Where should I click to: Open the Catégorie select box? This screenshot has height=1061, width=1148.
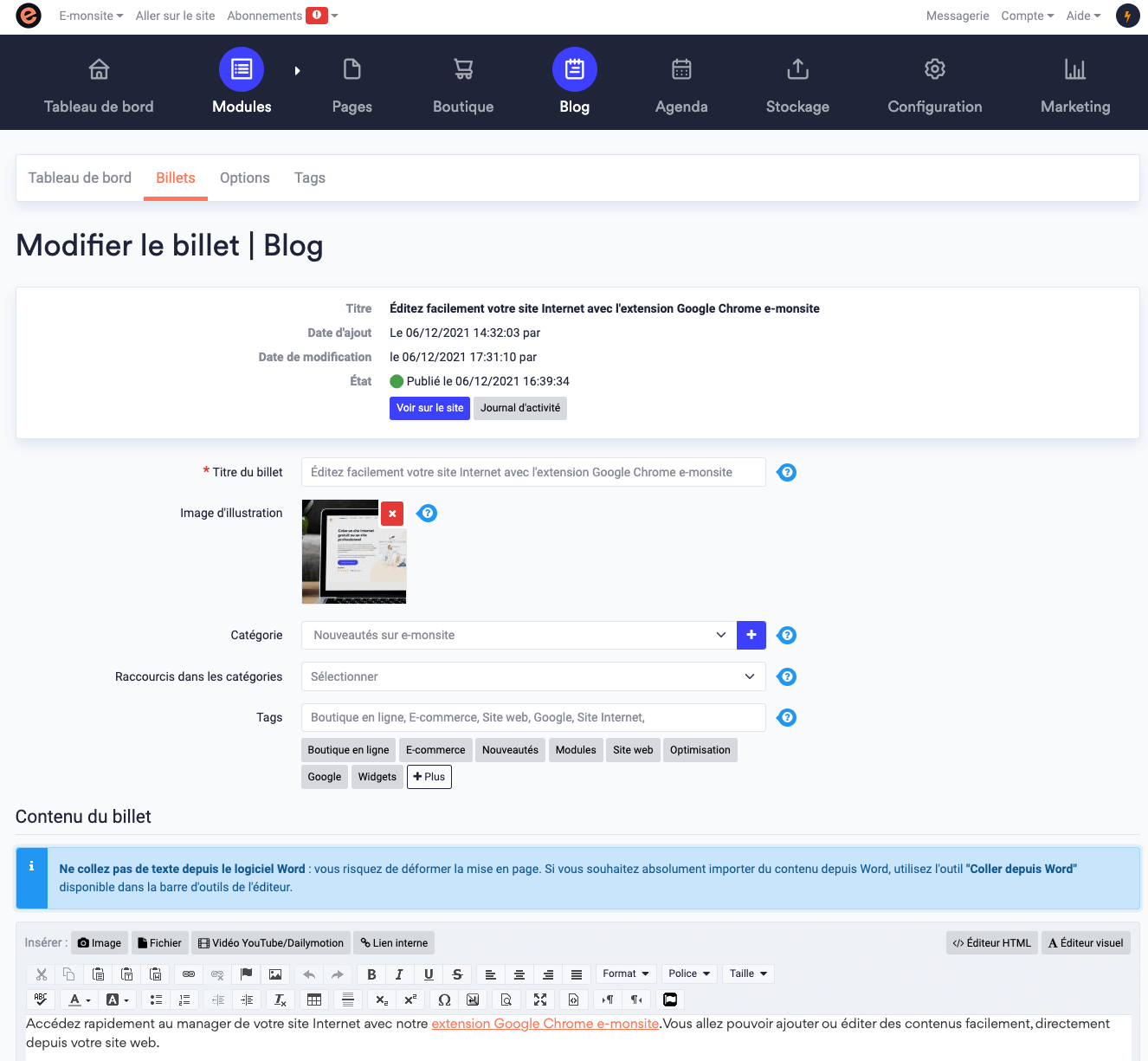519,635
